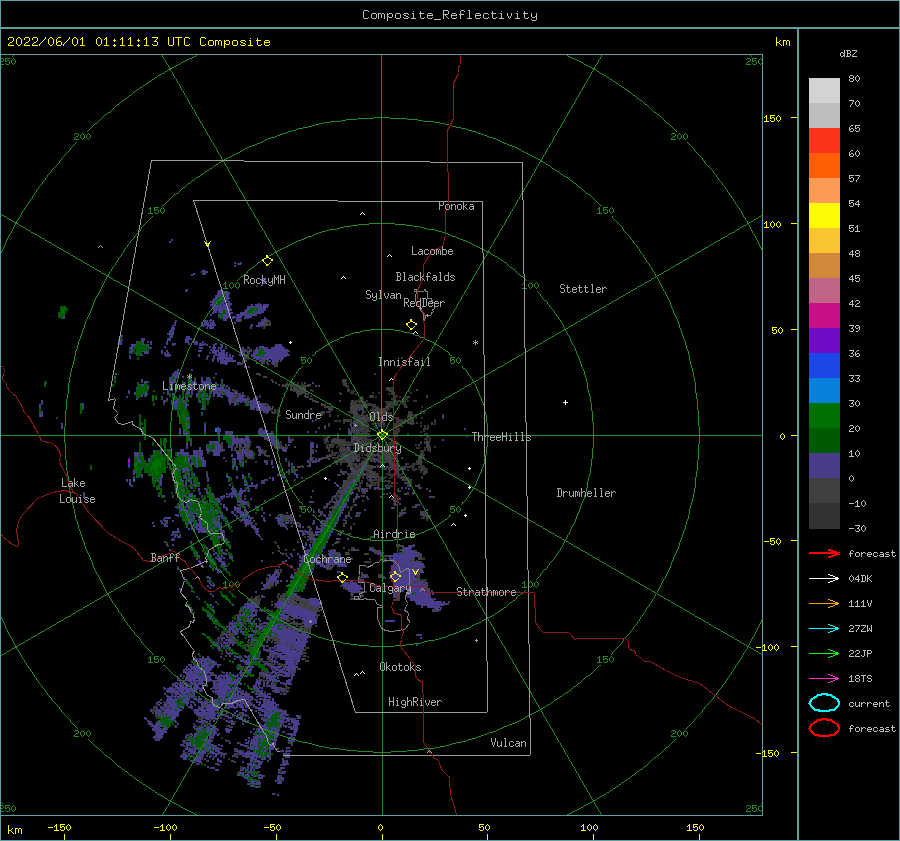The image size is (900, 841).
Task: Select the orange 60 dBZ color band
Action: (x=824, y=165)
